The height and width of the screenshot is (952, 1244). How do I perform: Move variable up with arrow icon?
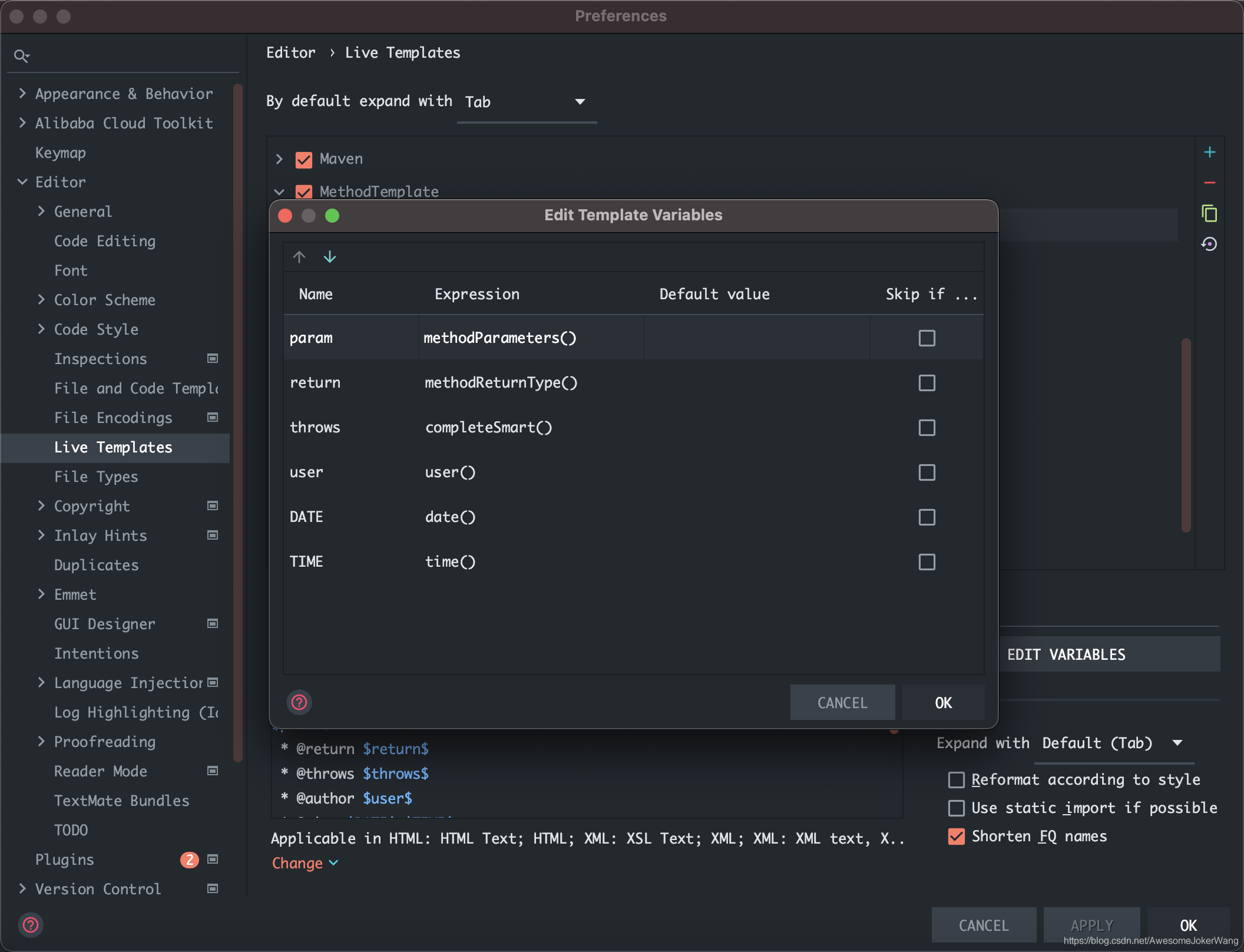(x=299, y=257)
